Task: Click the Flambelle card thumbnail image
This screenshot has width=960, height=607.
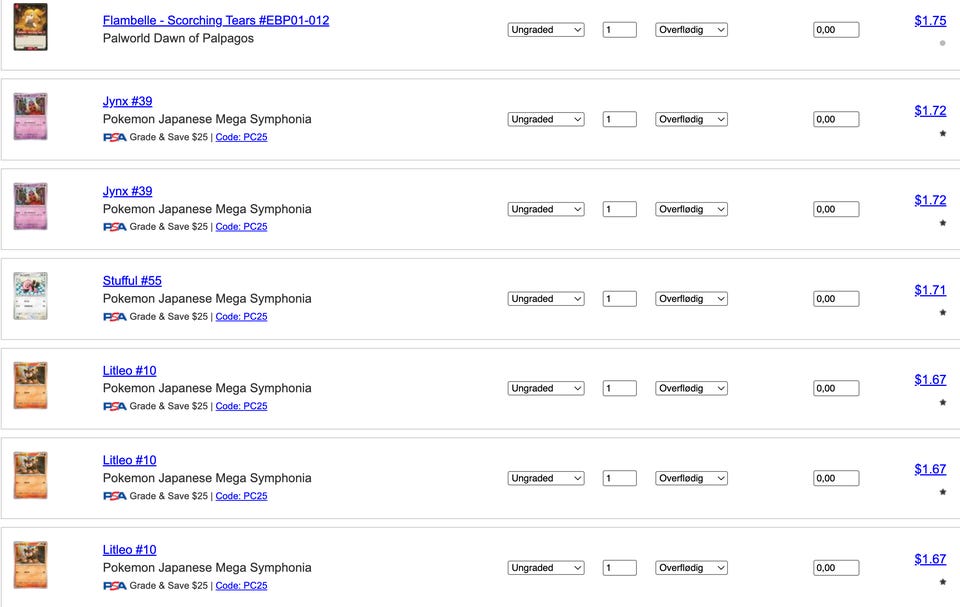Action: (31, 27)
